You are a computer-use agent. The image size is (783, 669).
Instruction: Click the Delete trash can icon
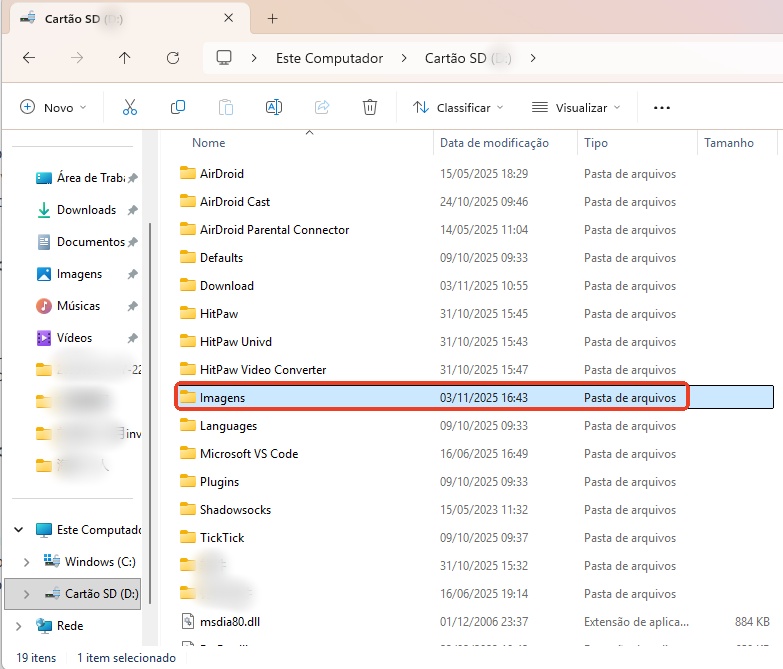coord(370,107)
